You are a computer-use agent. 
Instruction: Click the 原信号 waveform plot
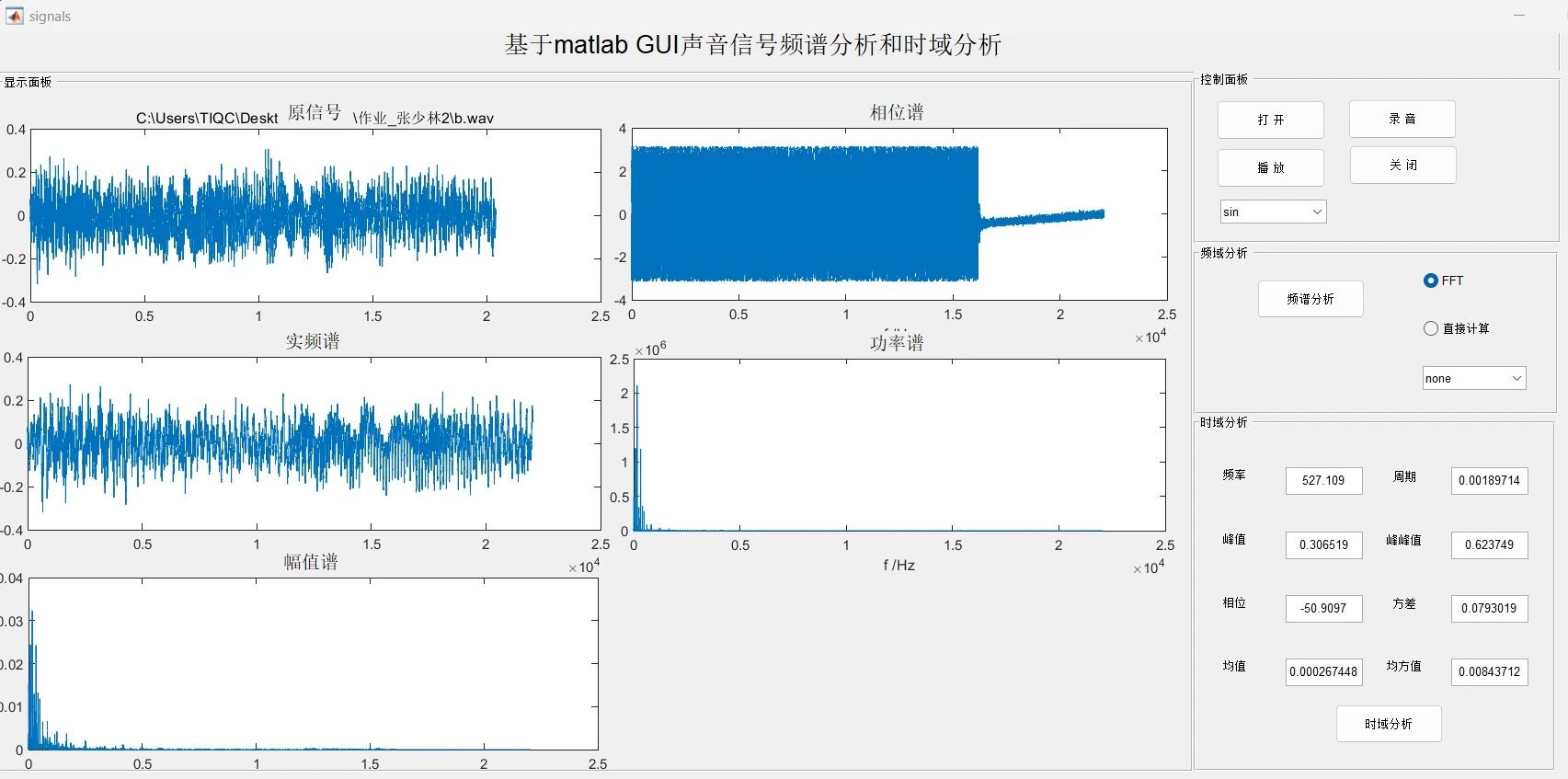pos(315,215)
